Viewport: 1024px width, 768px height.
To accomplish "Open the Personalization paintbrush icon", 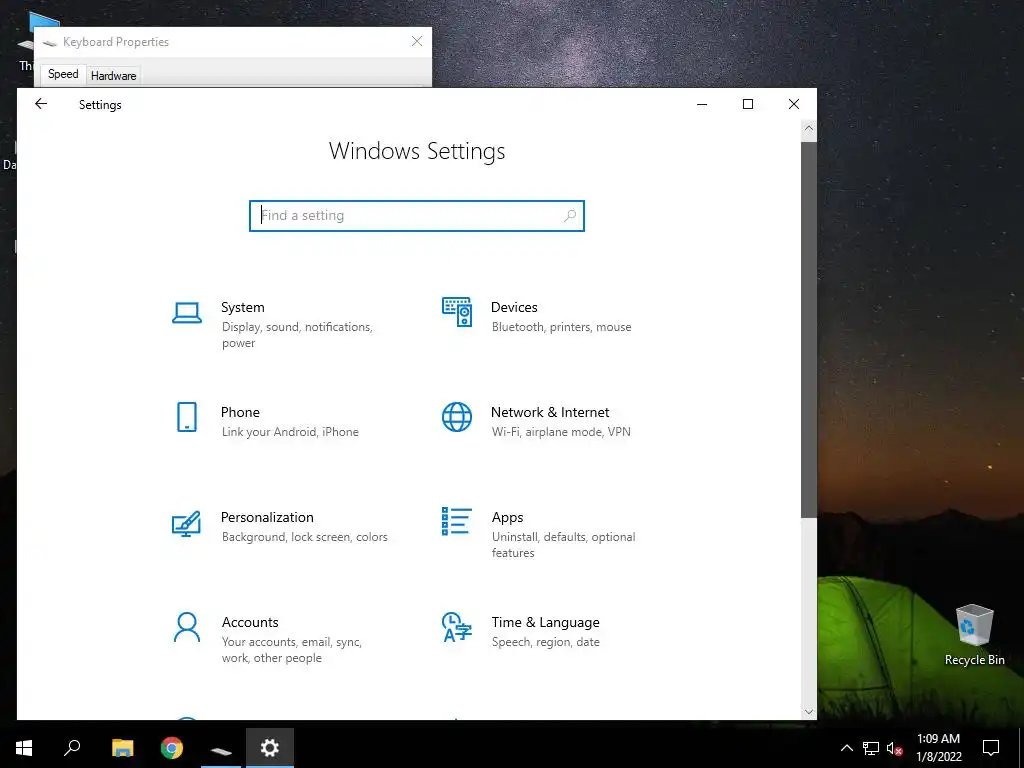I will pyautogui.click(x=186, y=524).
